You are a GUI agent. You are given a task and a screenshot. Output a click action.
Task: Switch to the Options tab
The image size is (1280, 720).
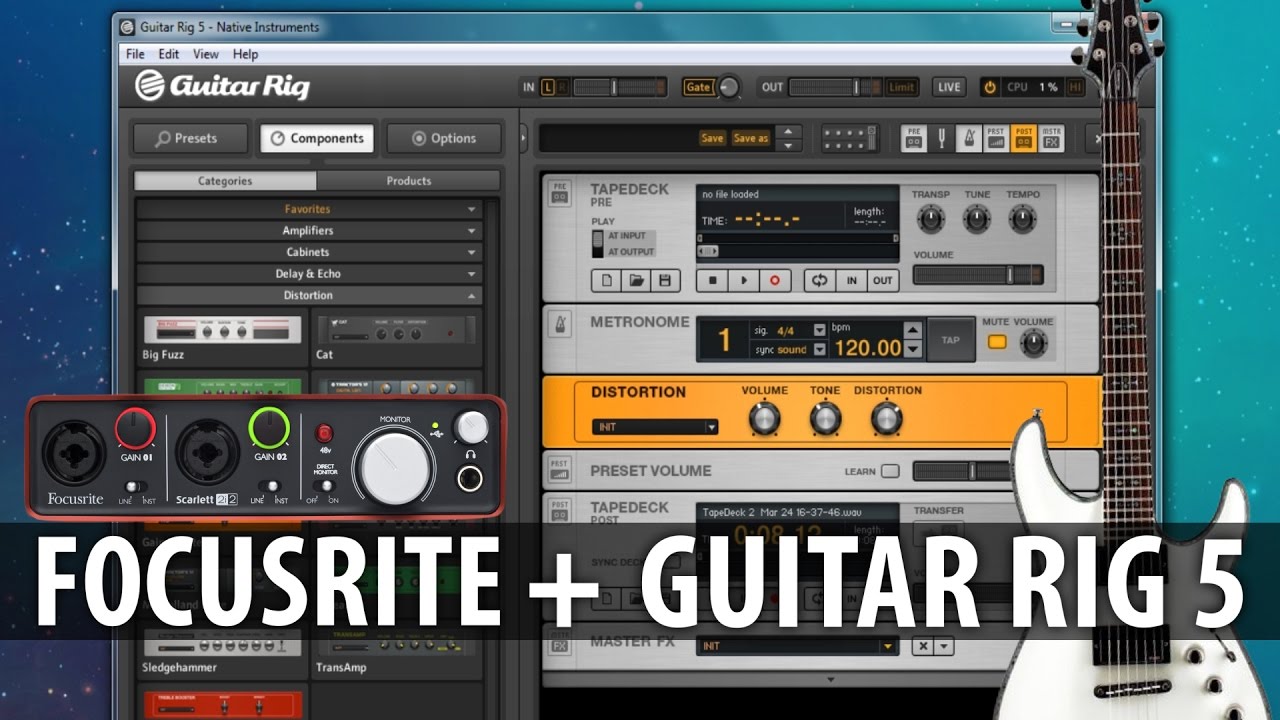click(445, 138)
